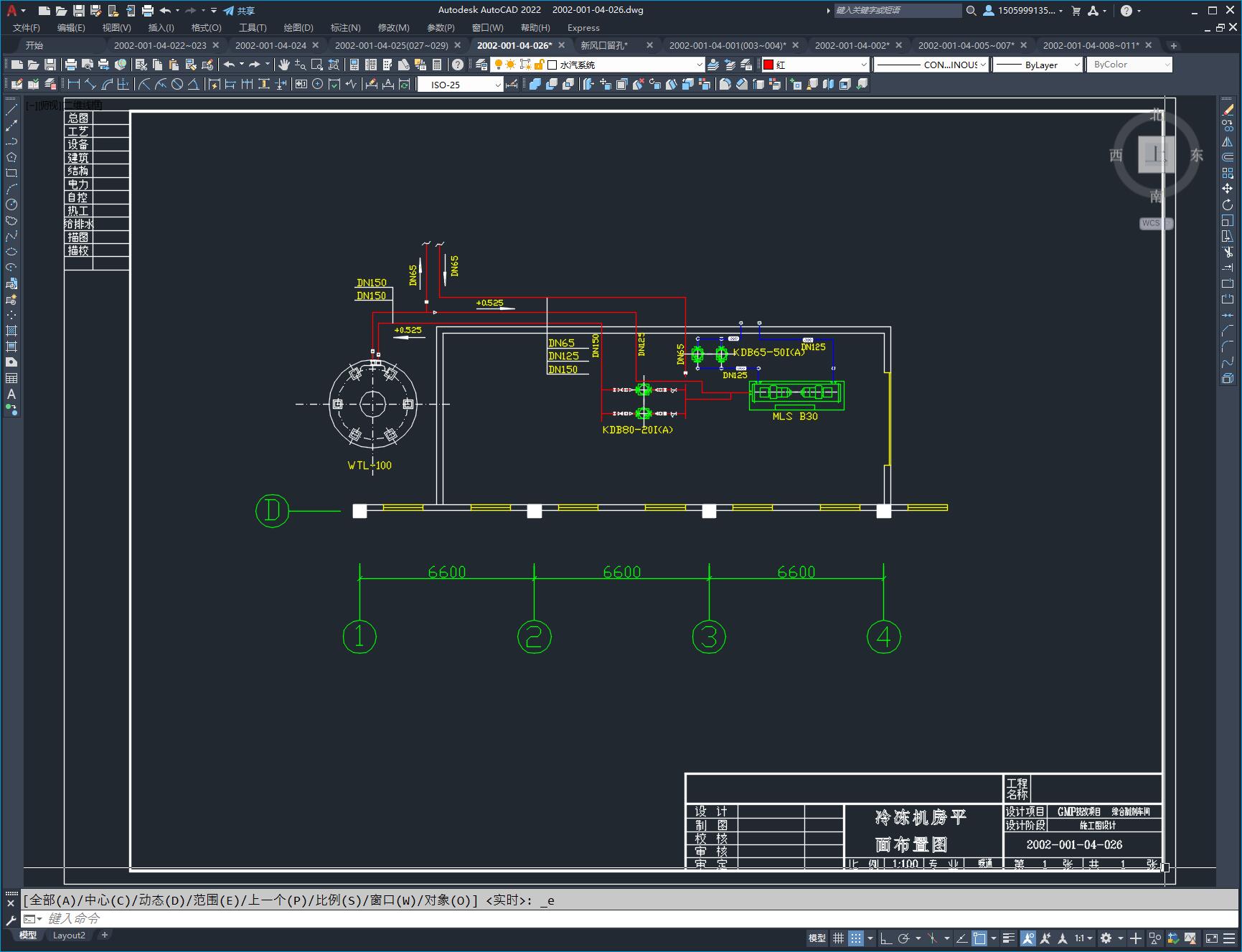Toggle annotation visibility in status bar

pyautogui.click(x=1028, y=938)
